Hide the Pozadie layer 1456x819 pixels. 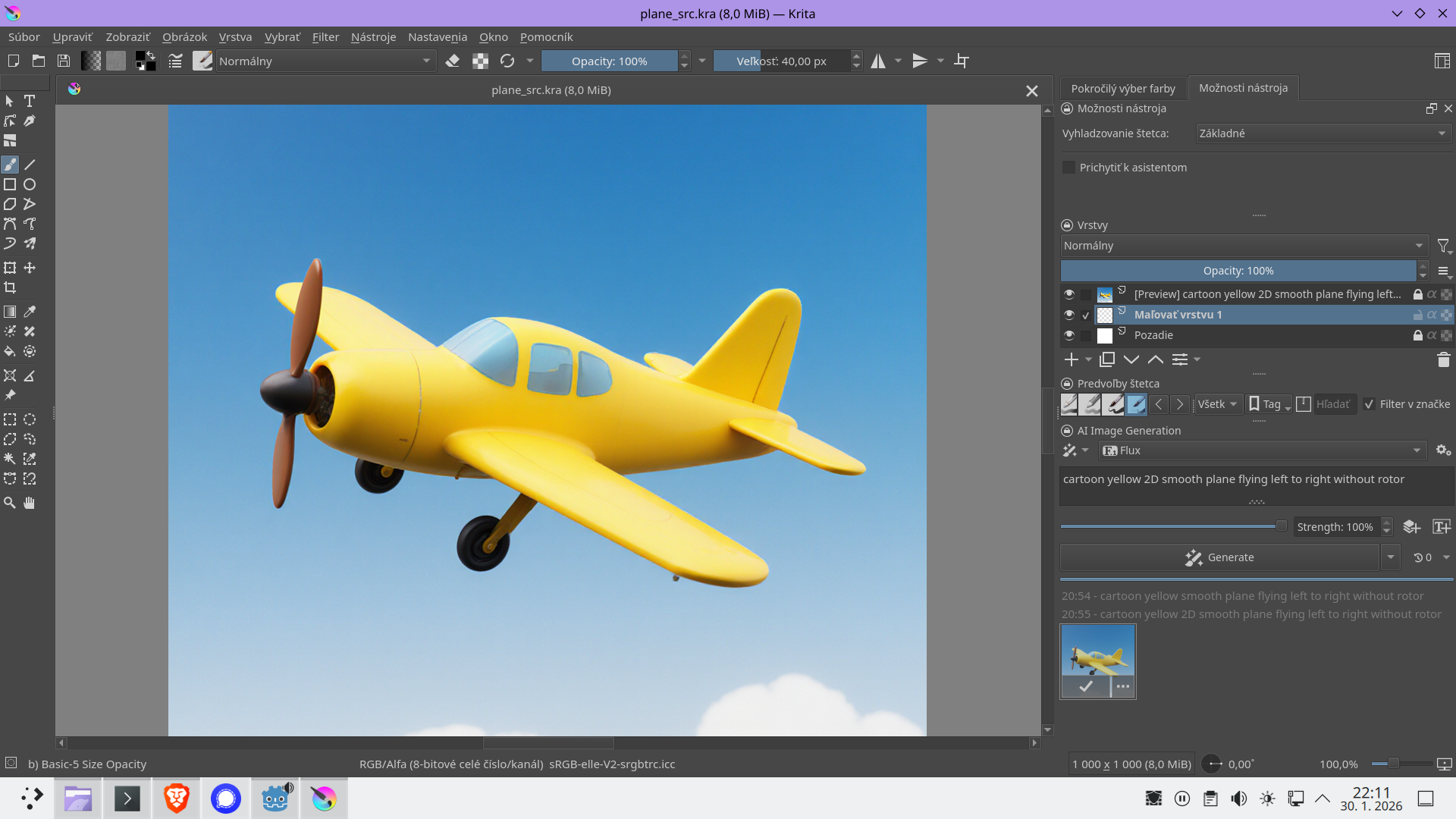[1069, 335]
